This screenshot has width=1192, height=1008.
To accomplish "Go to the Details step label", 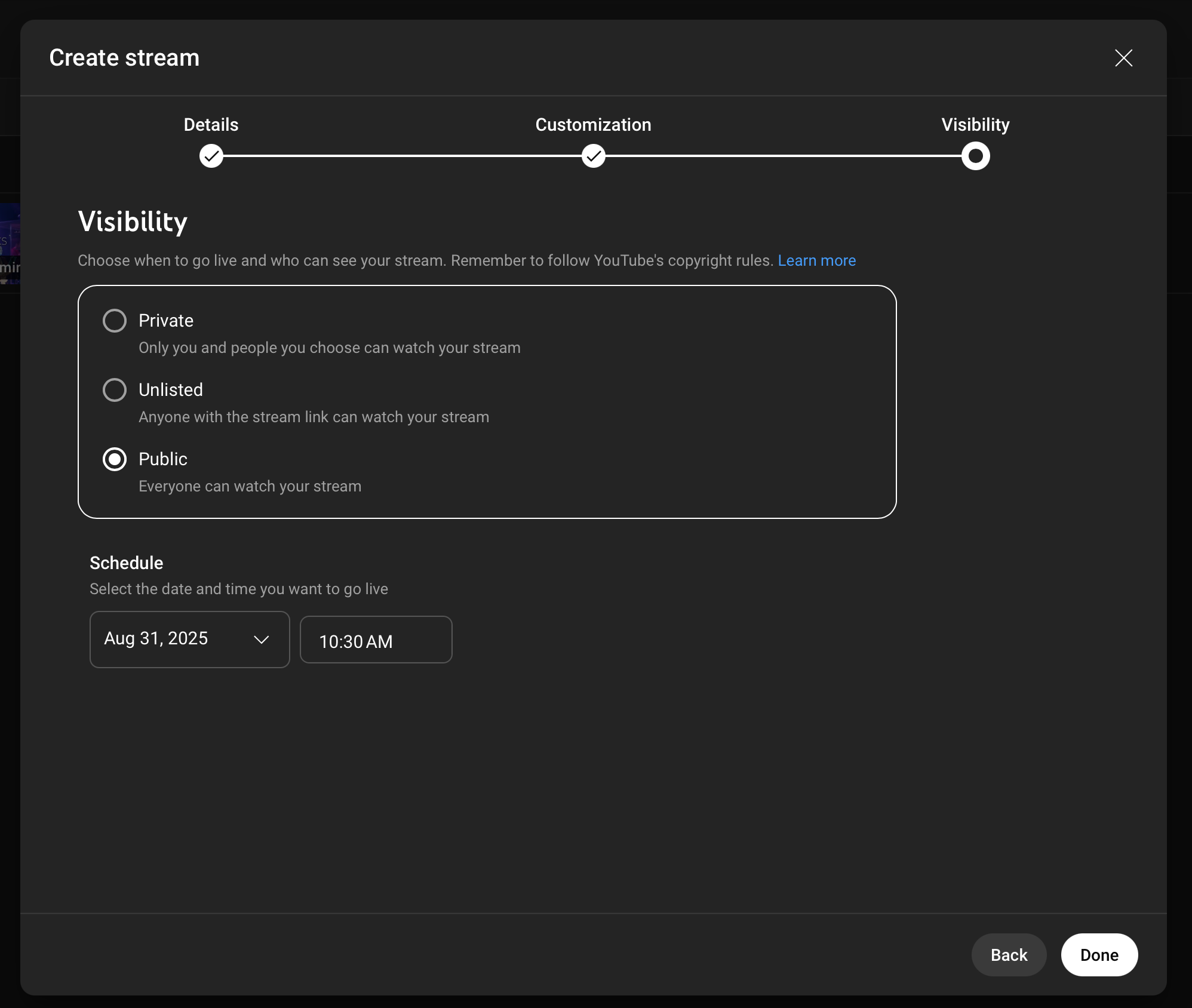I will pyautogui.click(x=211, y=125).
